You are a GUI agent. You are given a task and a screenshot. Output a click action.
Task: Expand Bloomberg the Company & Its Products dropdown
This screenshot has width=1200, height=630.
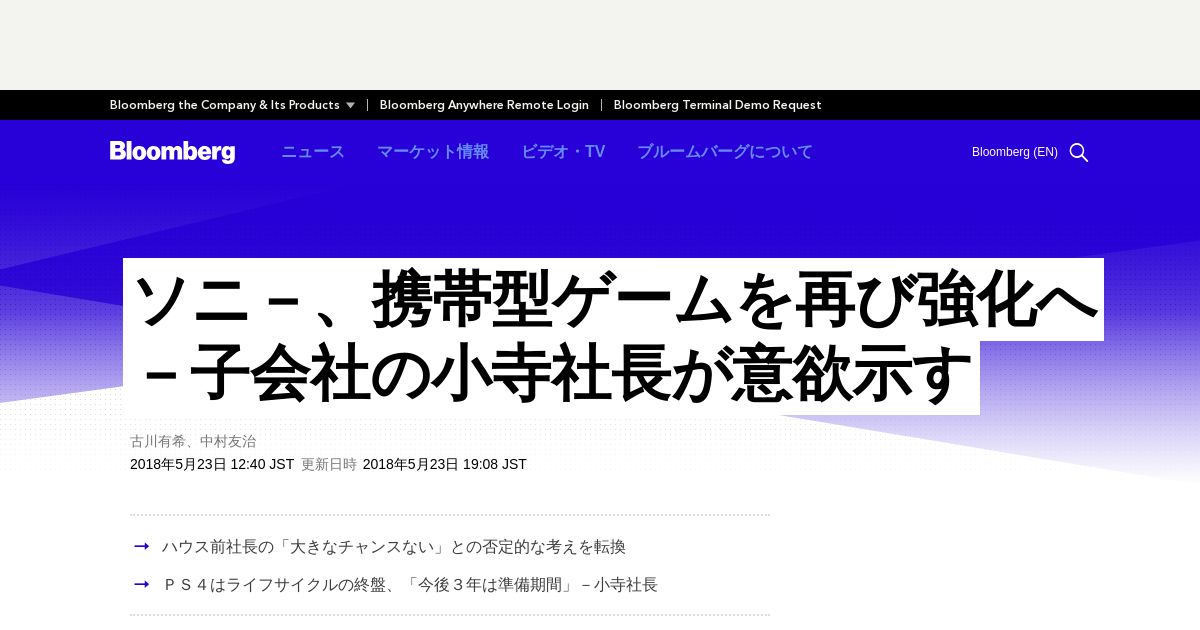[232, 105]
